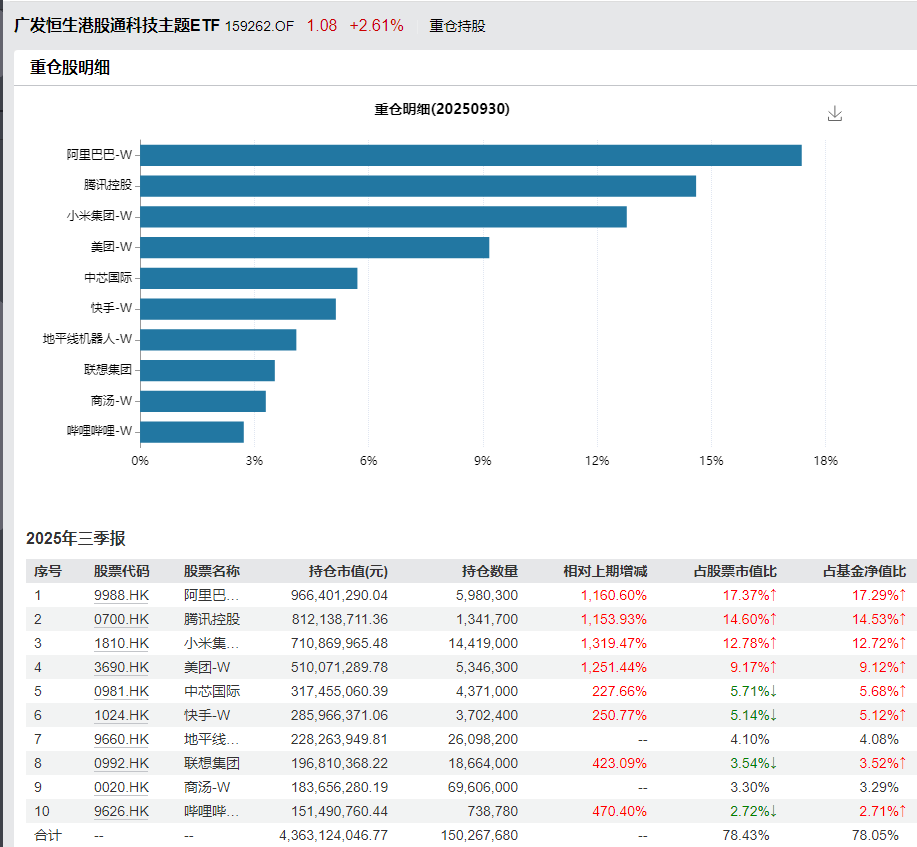
Task: Click the 序号 column header
Action: 48,571
